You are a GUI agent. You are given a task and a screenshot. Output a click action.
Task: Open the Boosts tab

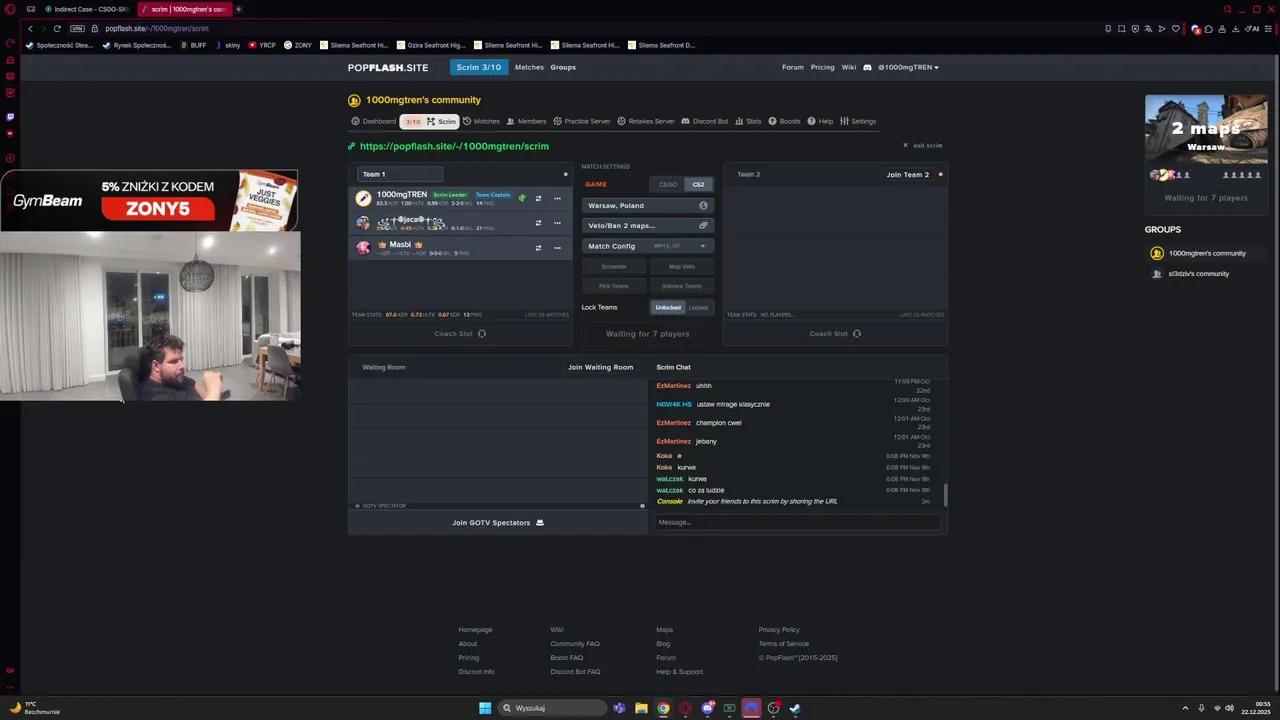click(x=784, y=121)
